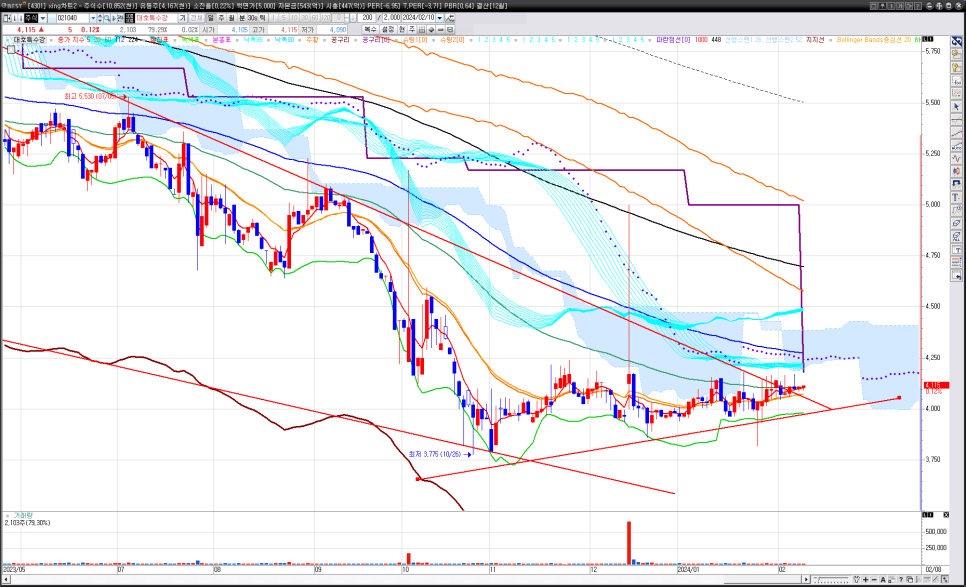Open the fx indicator formula icon
Screen dimensions: 966x587
coord(956,80)
